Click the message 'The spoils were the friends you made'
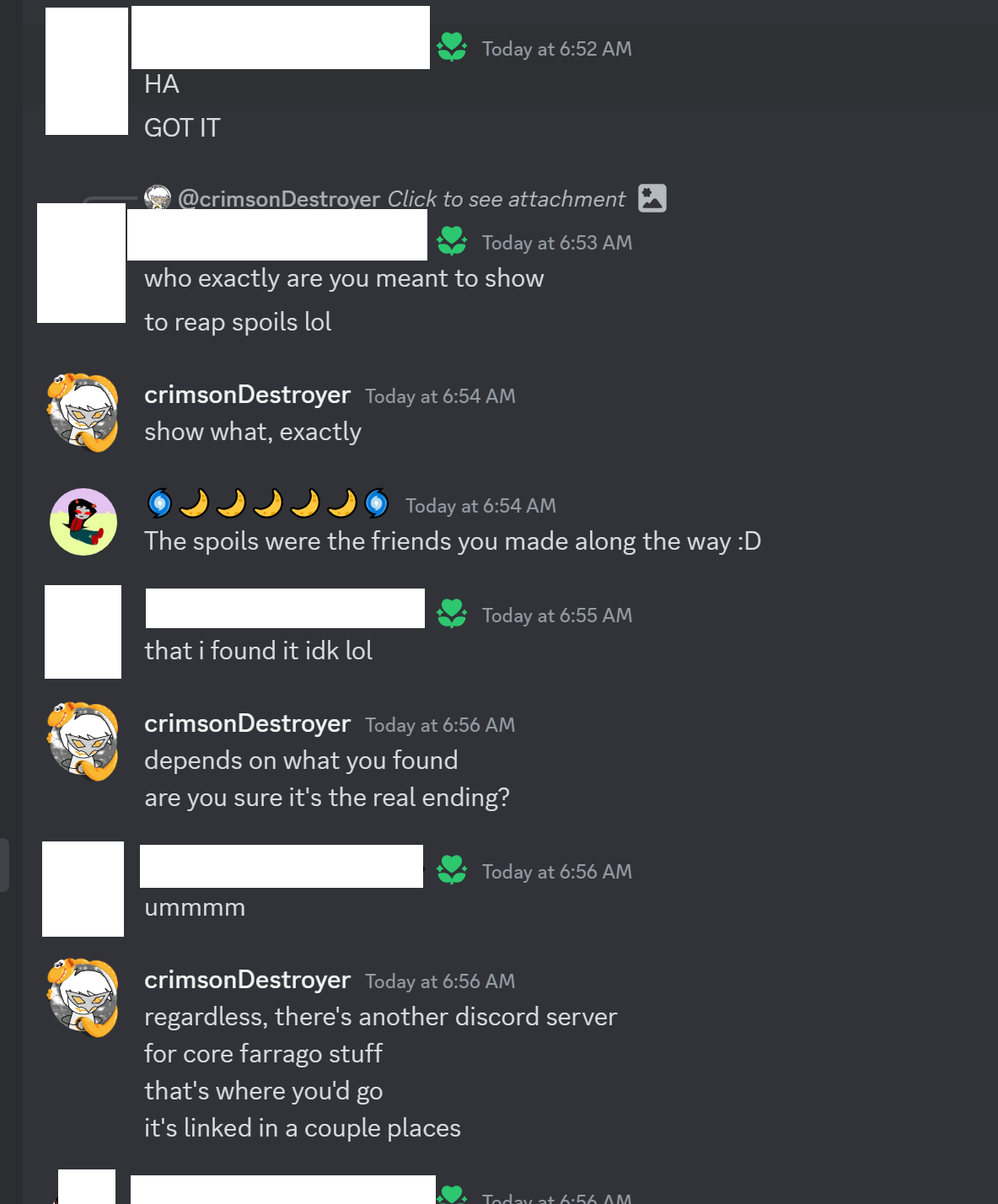The width and height of the screenshot is (998, 1204). coord(453,541)
